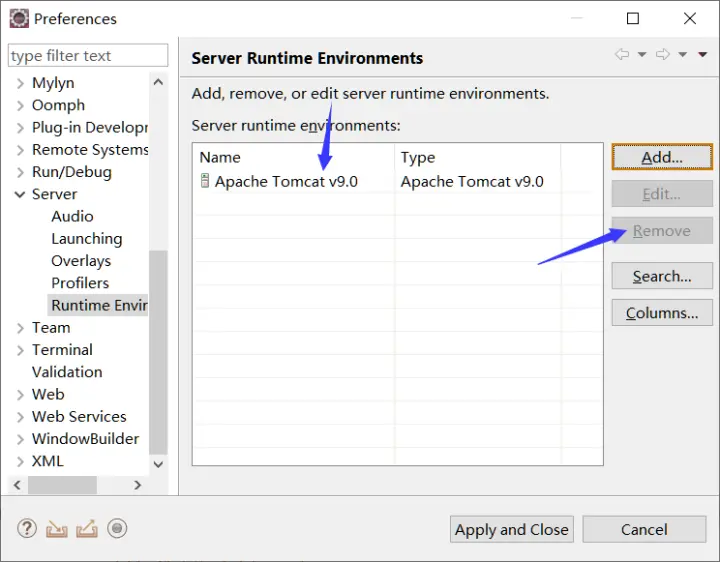The image size is (720, 562).
Task: Click Apply and Close button
Action: coord(511,530)
